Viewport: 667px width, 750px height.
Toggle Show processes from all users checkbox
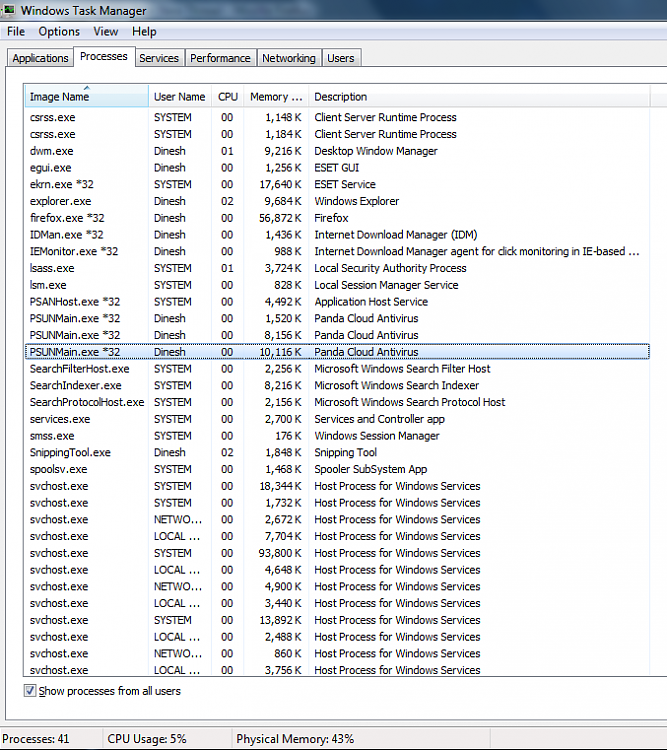point(30,691)
